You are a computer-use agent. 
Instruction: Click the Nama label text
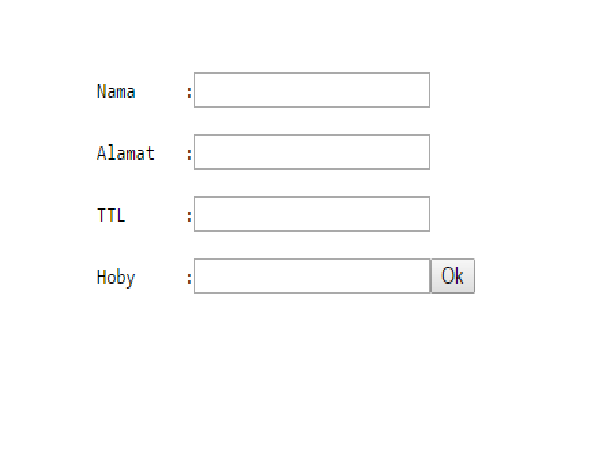tap(116, 92)
